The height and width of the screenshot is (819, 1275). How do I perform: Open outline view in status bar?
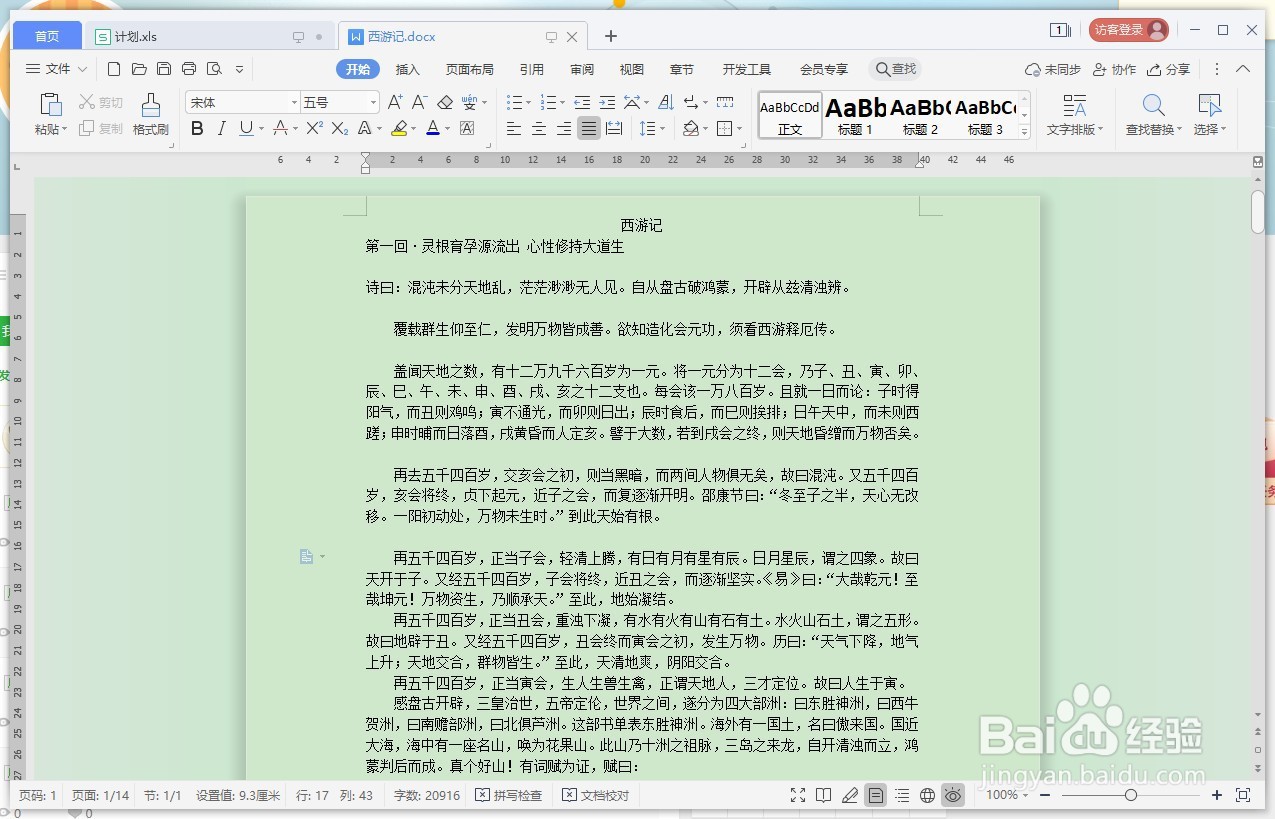click(902, 795)
